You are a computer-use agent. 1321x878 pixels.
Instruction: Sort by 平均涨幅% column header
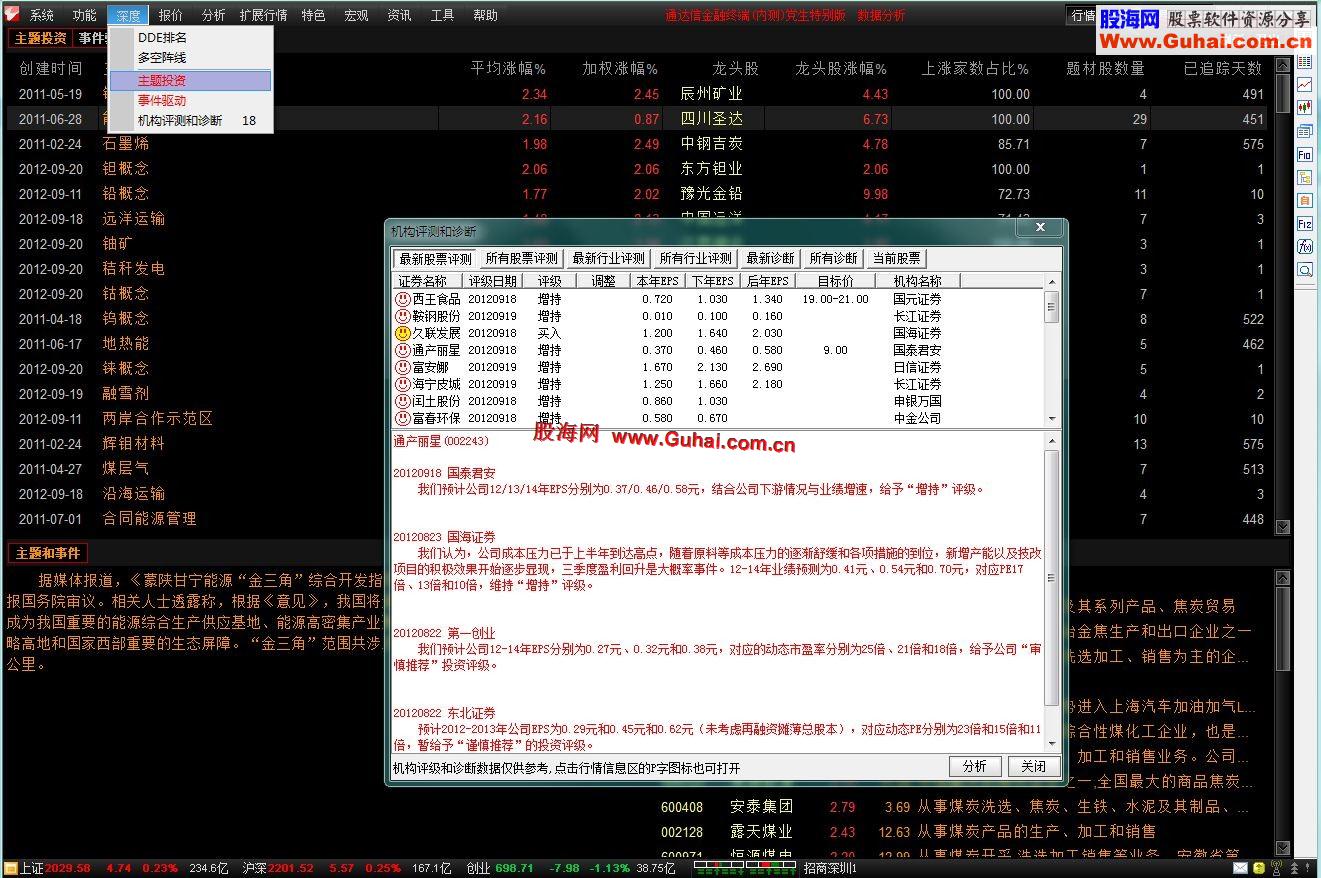pos(508,69)
